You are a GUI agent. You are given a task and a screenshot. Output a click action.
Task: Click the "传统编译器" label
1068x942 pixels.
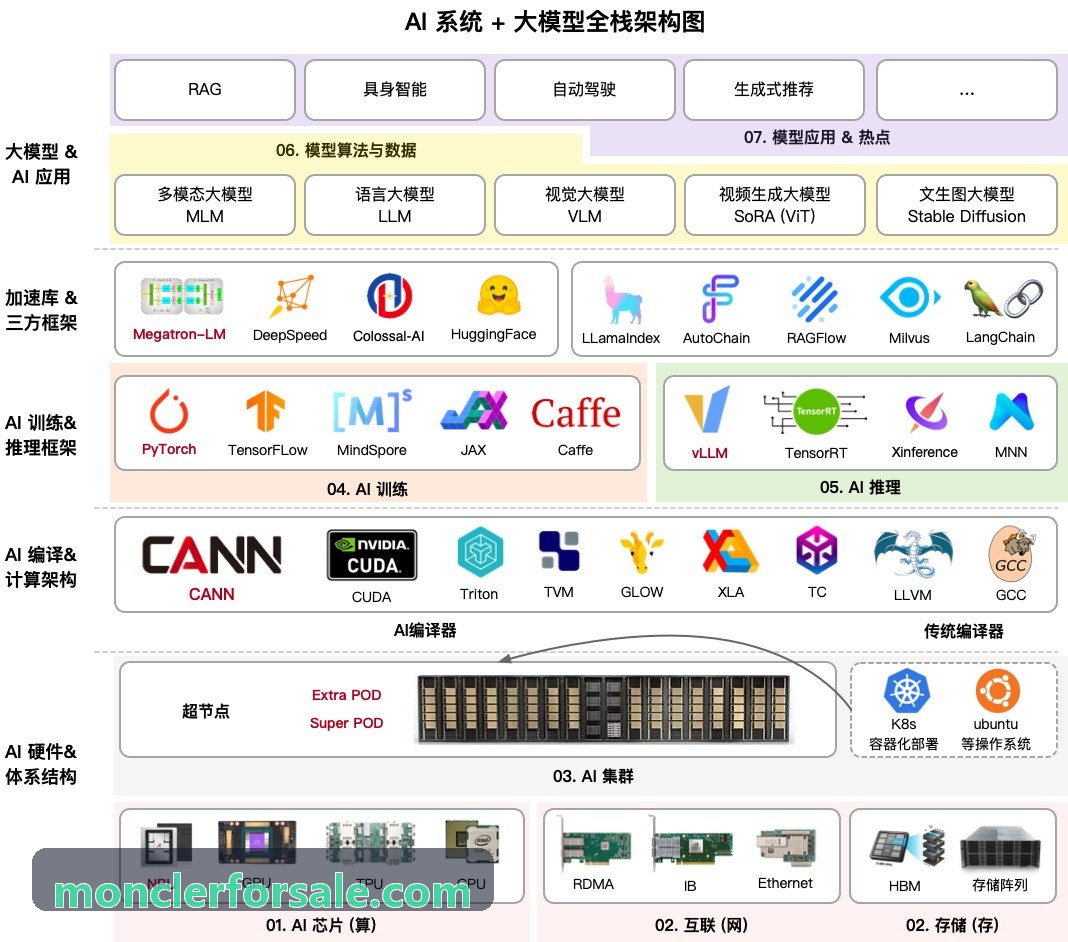tap(964, 631)
